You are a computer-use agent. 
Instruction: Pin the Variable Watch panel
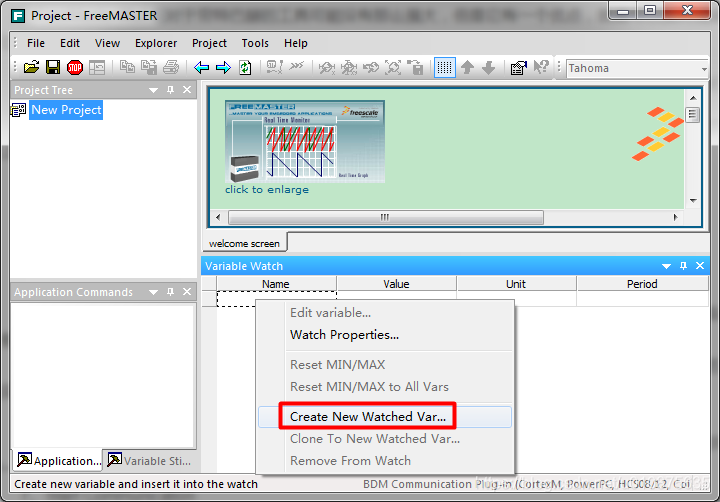[683, 266]
